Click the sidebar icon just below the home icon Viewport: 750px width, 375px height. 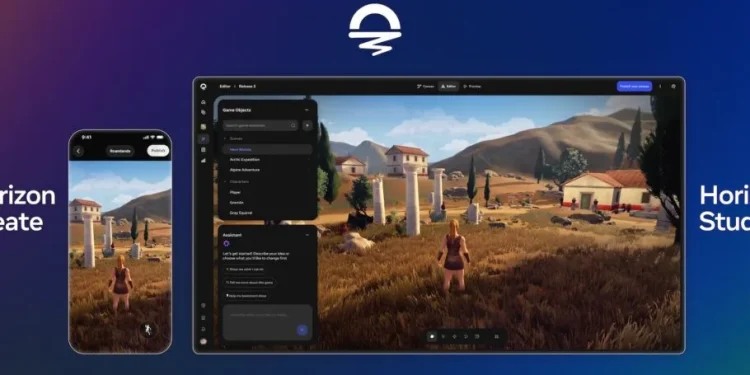click(x=203, y=112)
